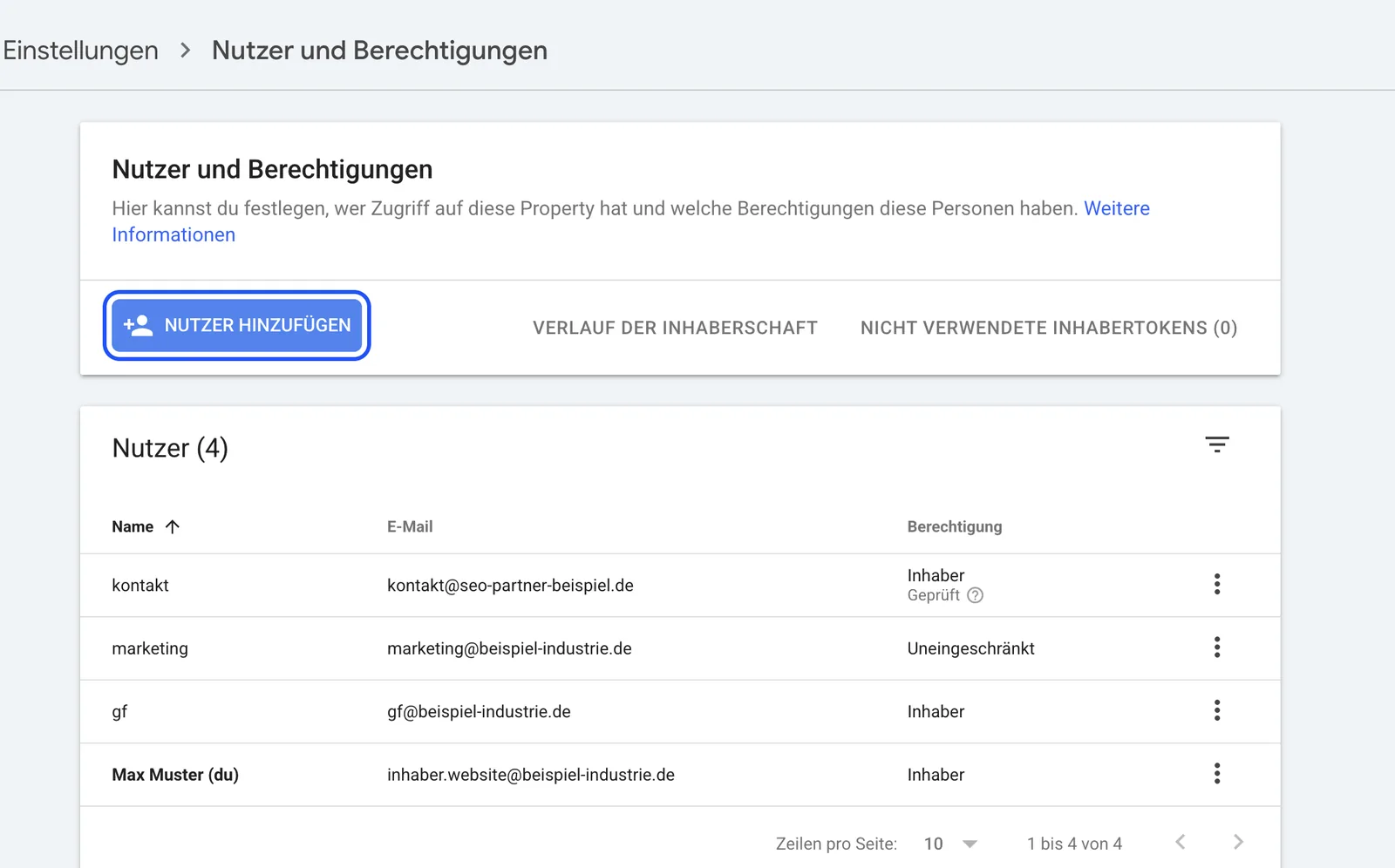Click the Max Muster (du) name
The image size is (1395, 868).
(175, 775)
